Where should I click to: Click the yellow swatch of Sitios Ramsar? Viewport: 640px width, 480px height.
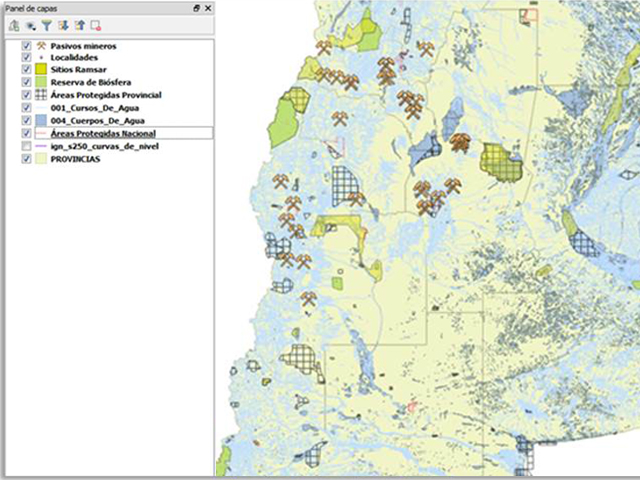[41, 69]
